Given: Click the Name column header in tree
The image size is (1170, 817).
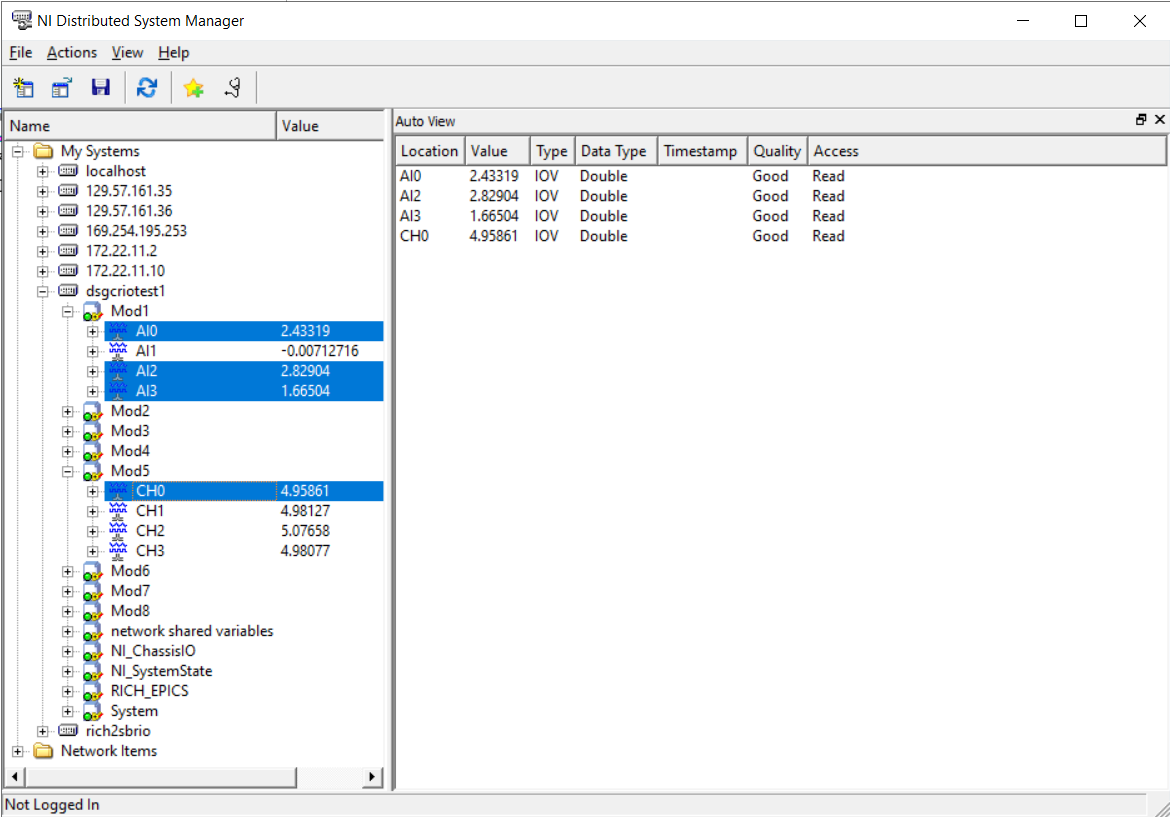Looking at the screenshot, I should click(x=141, y=126).
